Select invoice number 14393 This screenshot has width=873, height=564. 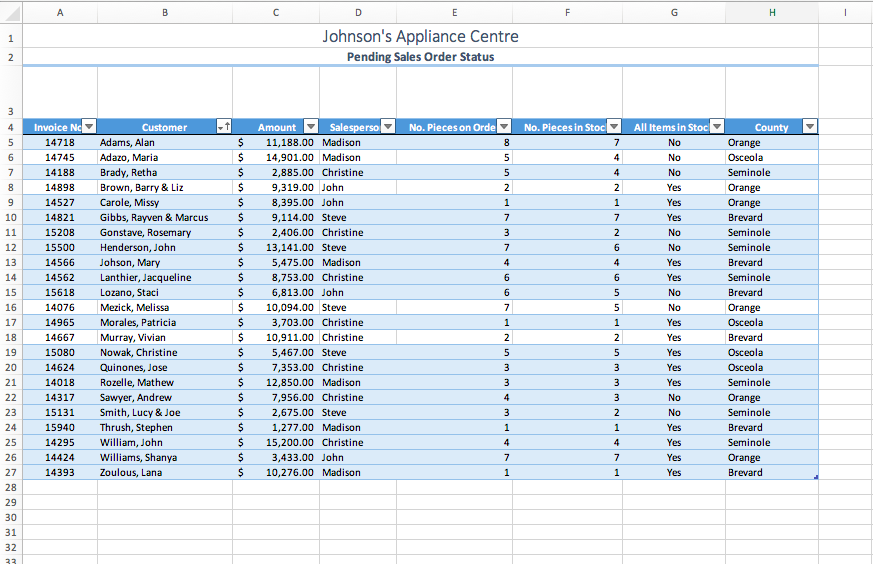coord(60,473)
